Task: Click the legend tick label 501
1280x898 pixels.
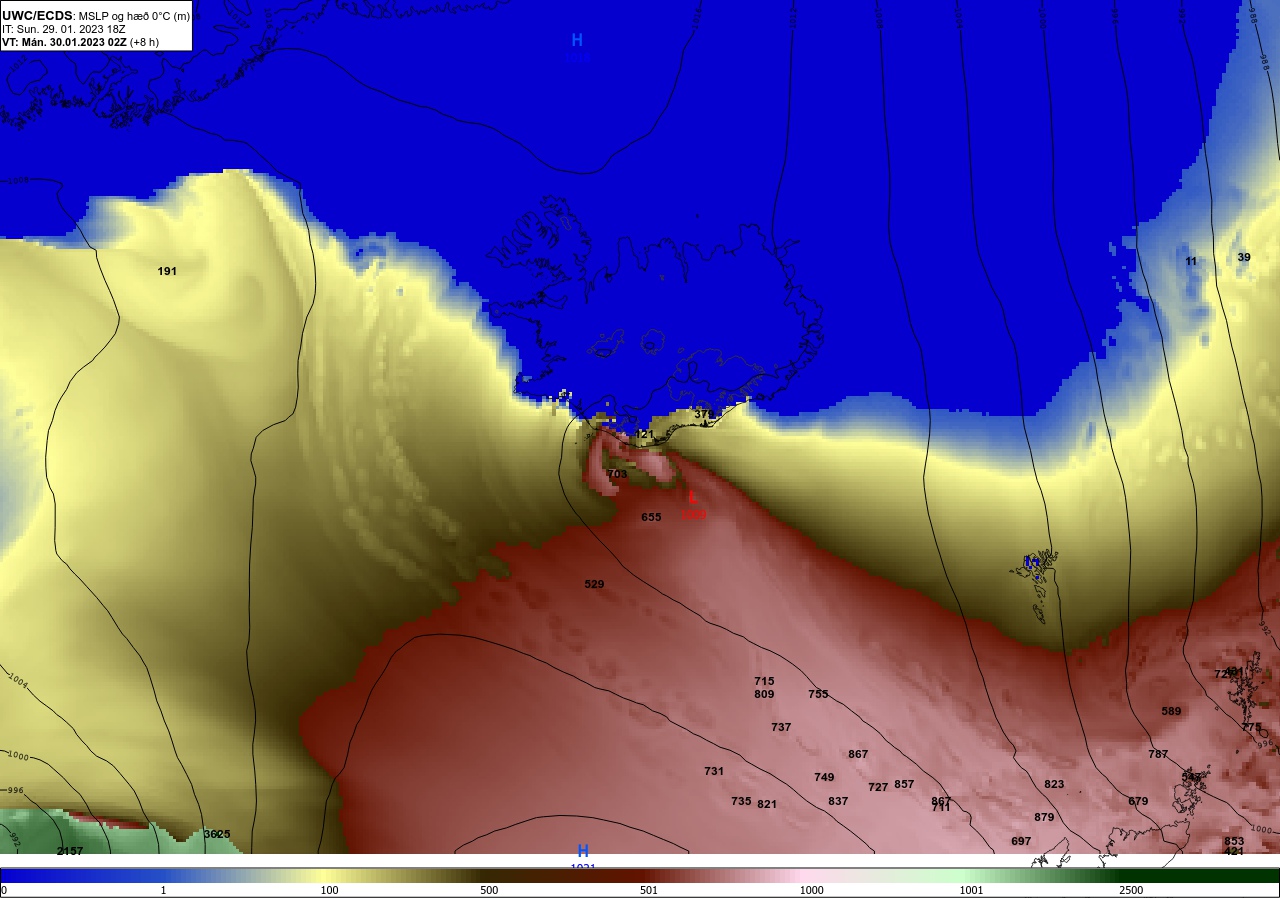Action: click(649, 890)
